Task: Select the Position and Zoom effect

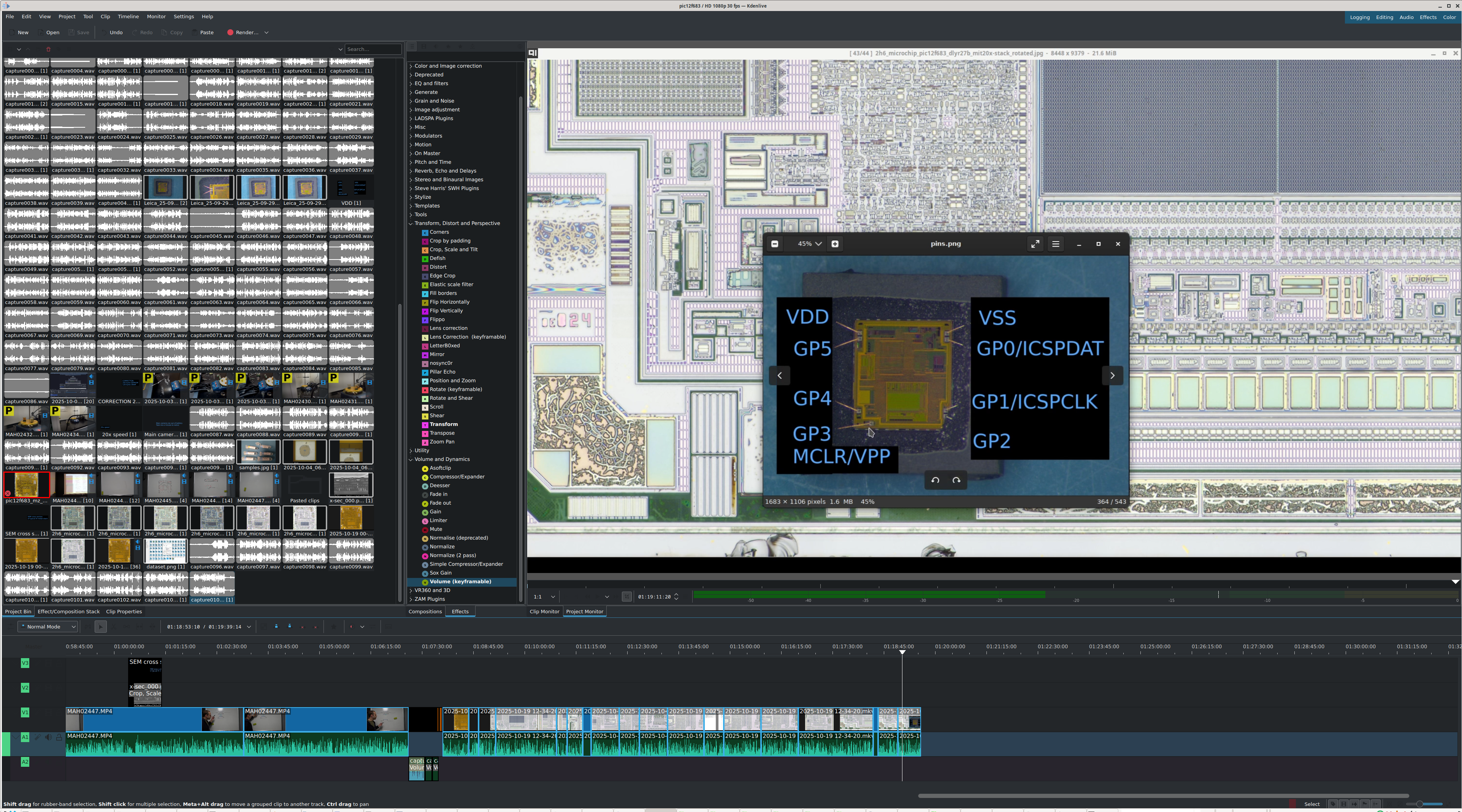Action: [x=452, y=381]
